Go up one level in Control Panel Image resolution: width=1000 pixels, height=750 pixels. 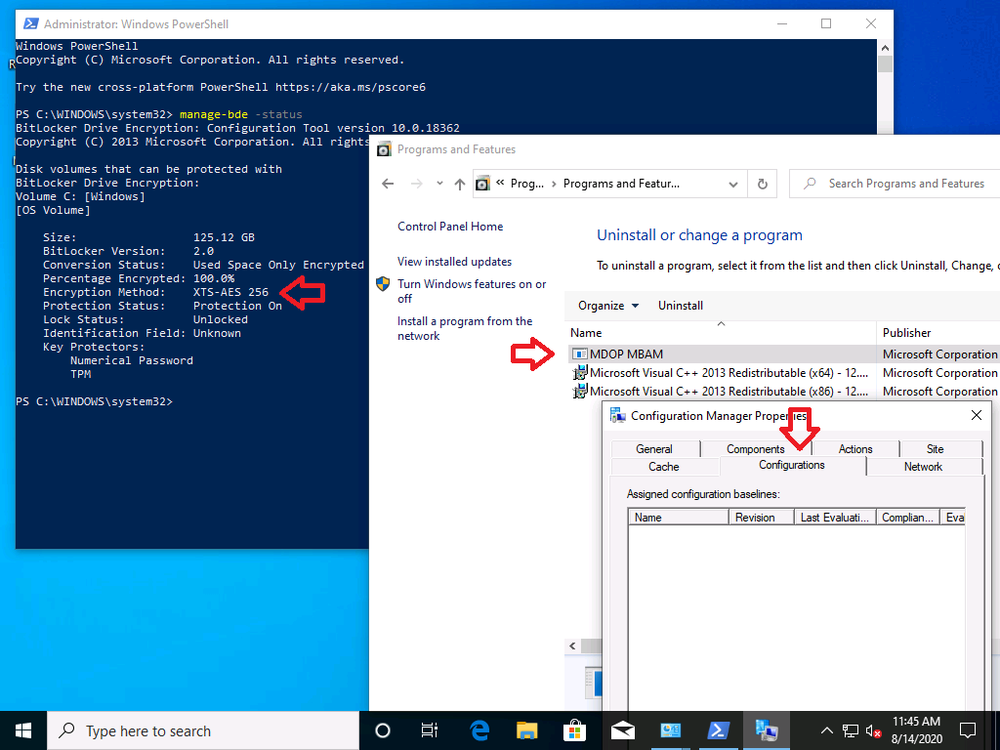460,184
